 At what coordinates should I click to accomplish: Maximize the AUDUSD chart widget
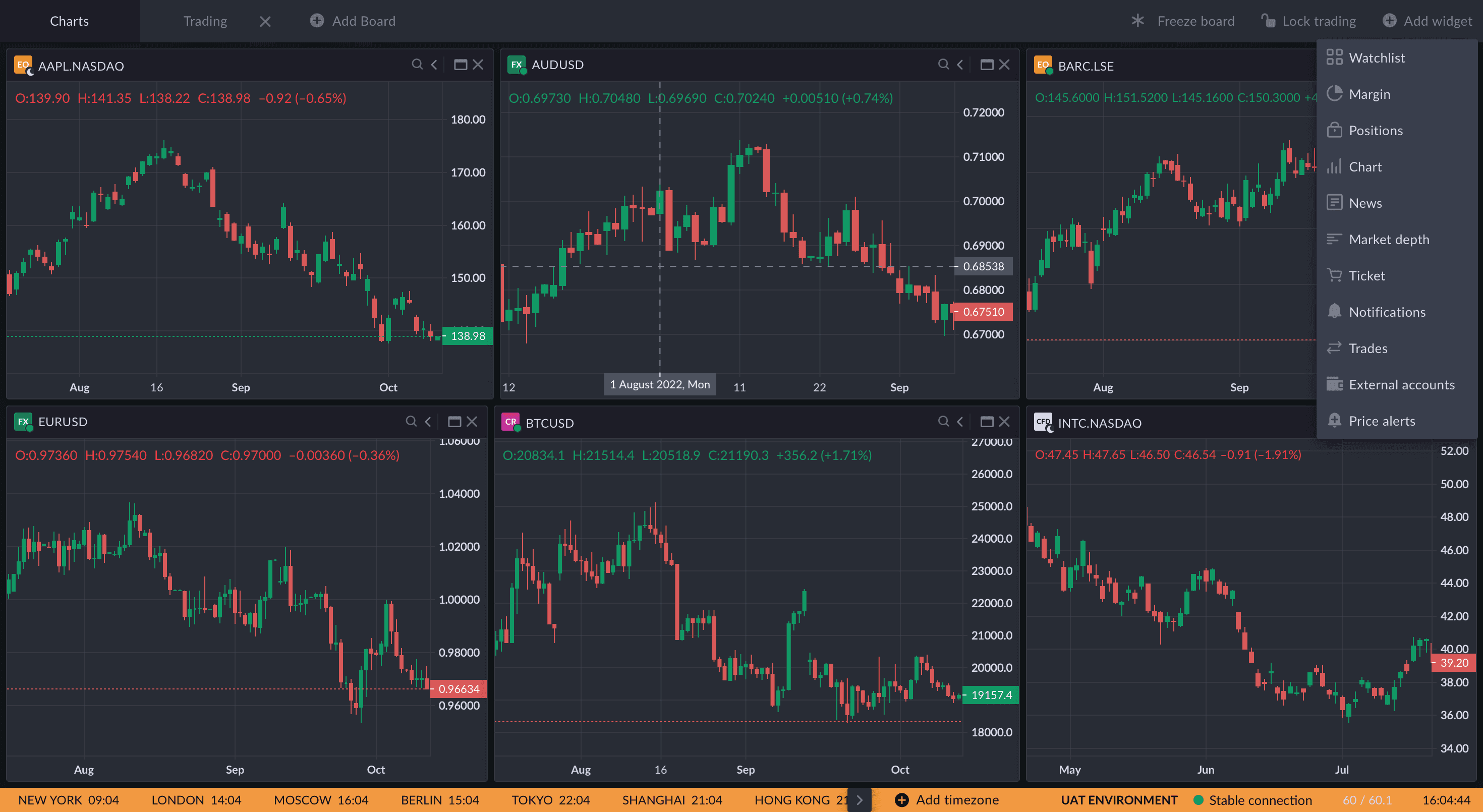987,65
